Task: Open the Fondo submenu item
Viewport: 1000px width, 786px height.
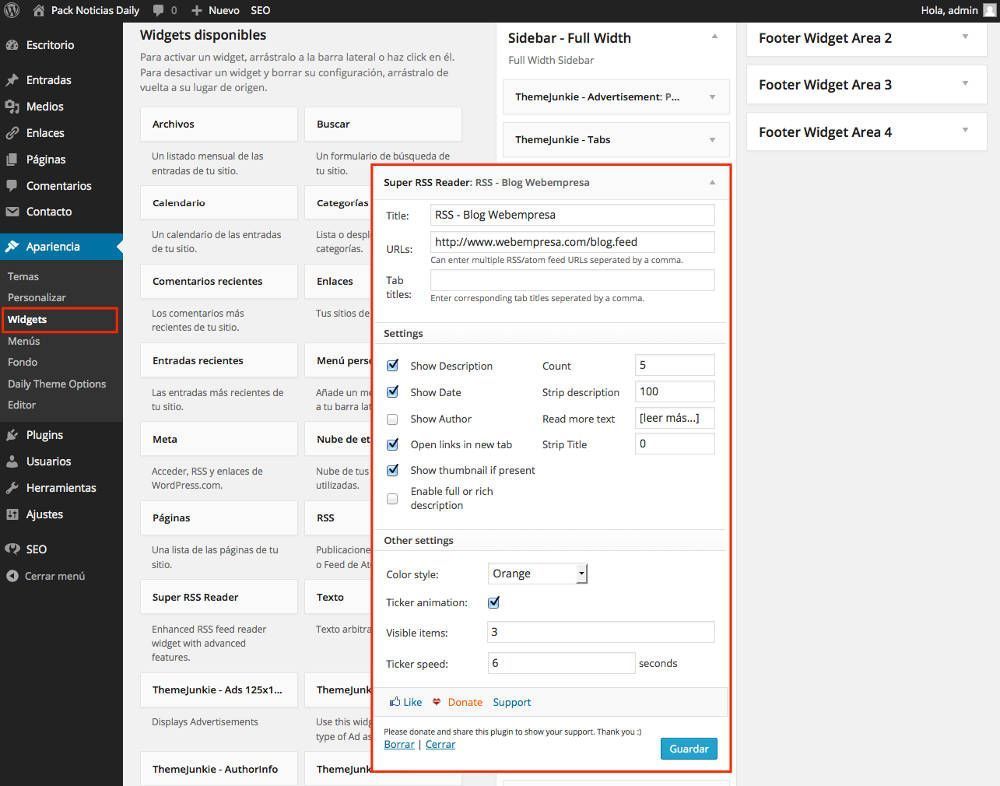Action: [22, 362]
